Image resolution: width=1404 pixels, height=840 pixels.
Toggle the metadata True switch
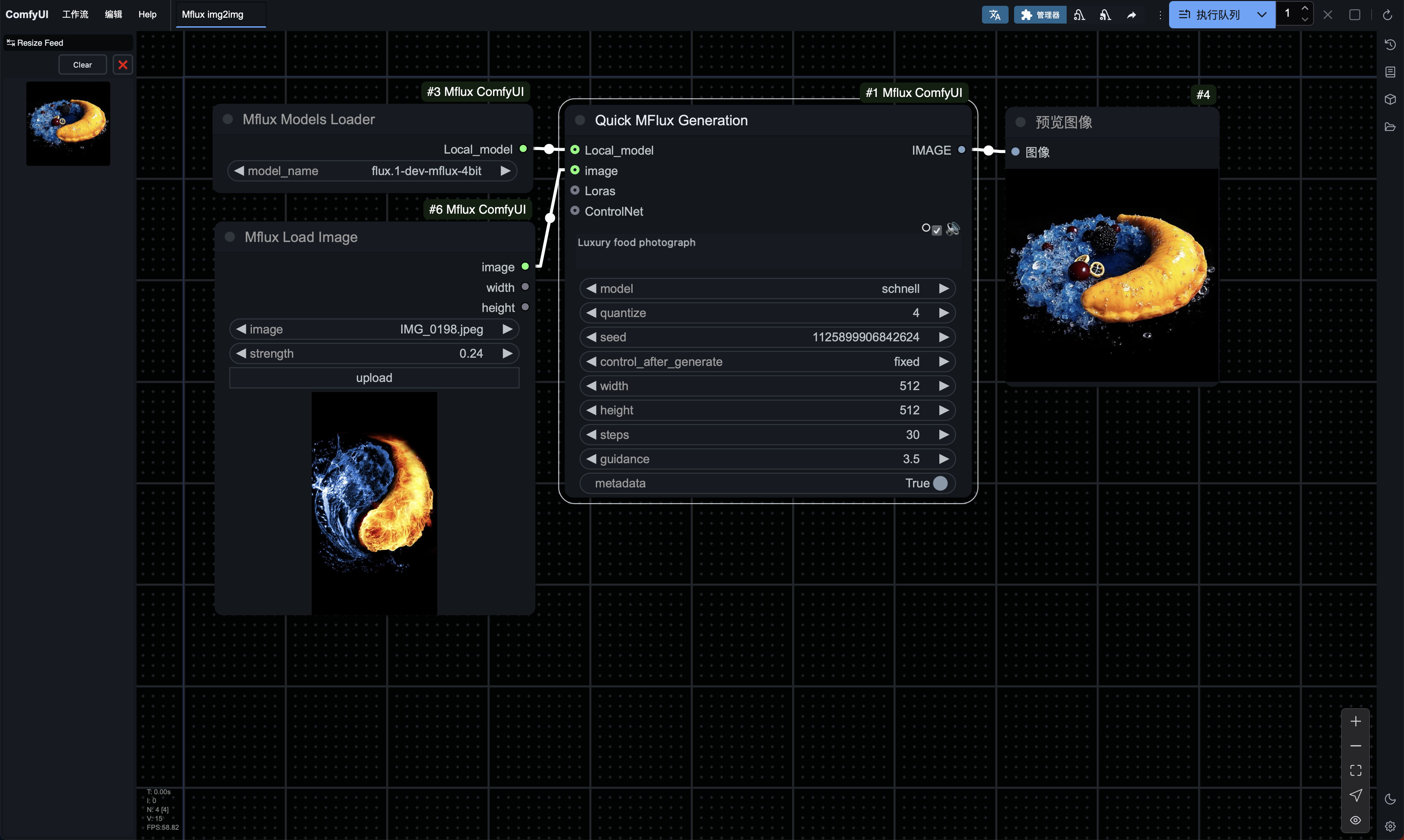click(940, 483)
